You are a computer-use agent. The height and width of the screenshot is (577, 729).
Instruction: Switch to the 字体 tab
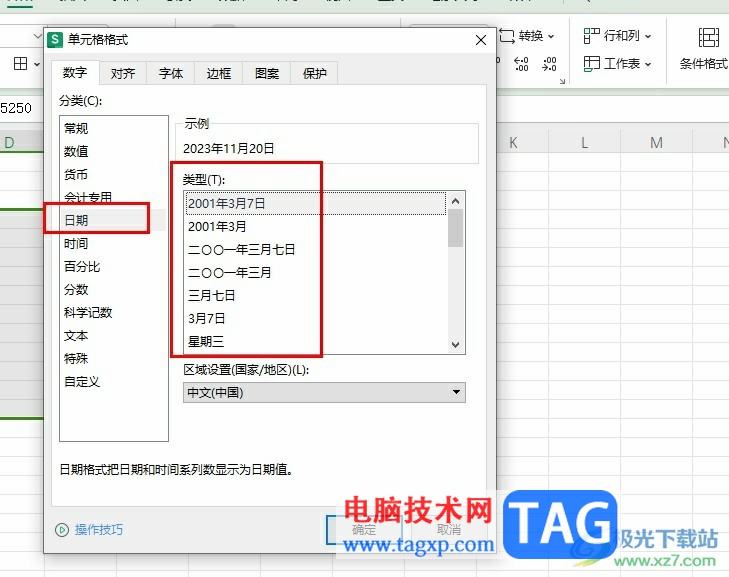(x=171, y=73)
